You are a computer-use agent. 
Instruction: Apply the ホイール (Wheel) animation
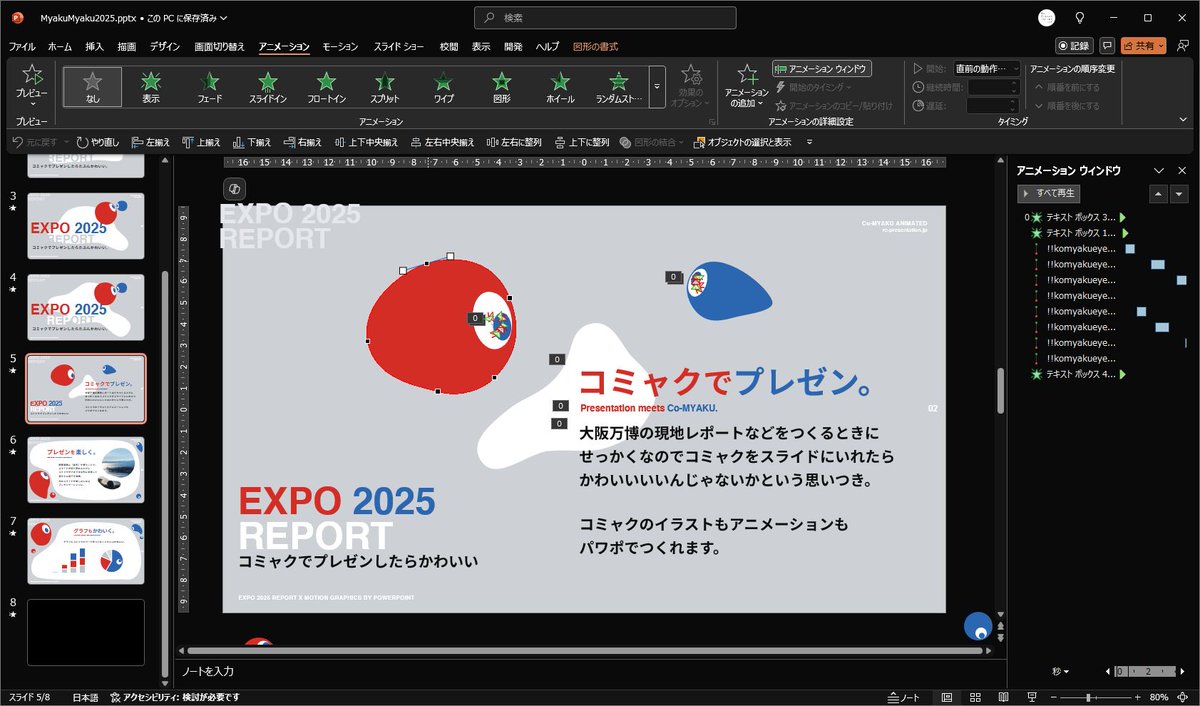(x=559, y=84)
